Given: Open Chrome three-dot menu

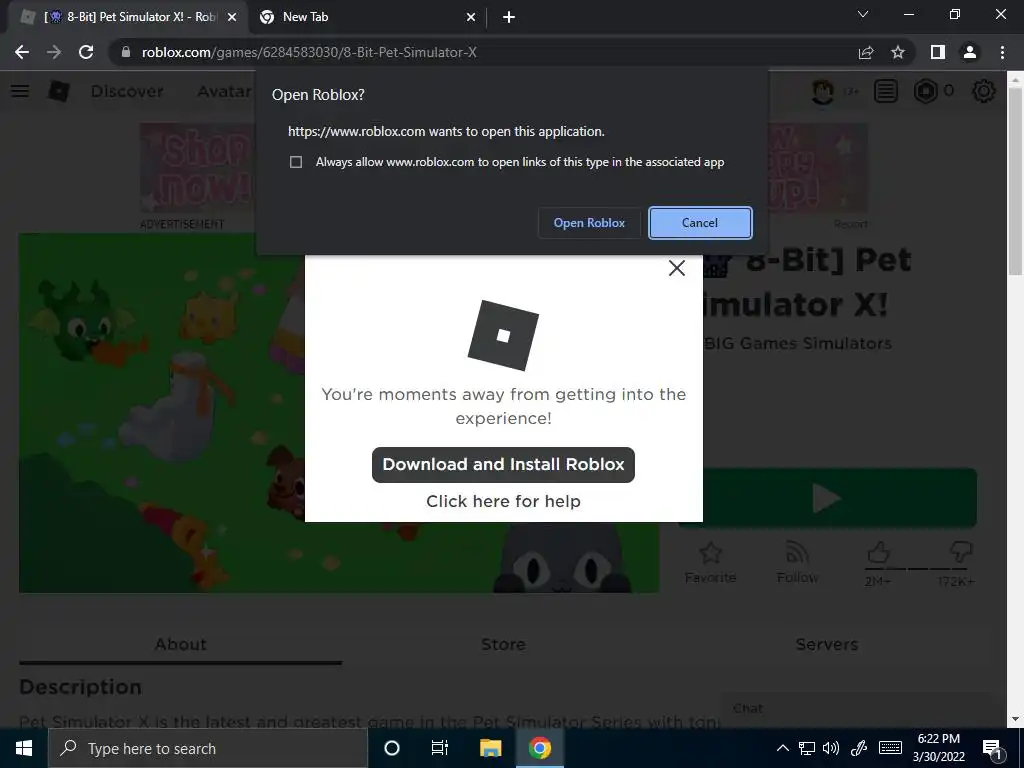Looking at the screenshot, I should click(1002, 52).
